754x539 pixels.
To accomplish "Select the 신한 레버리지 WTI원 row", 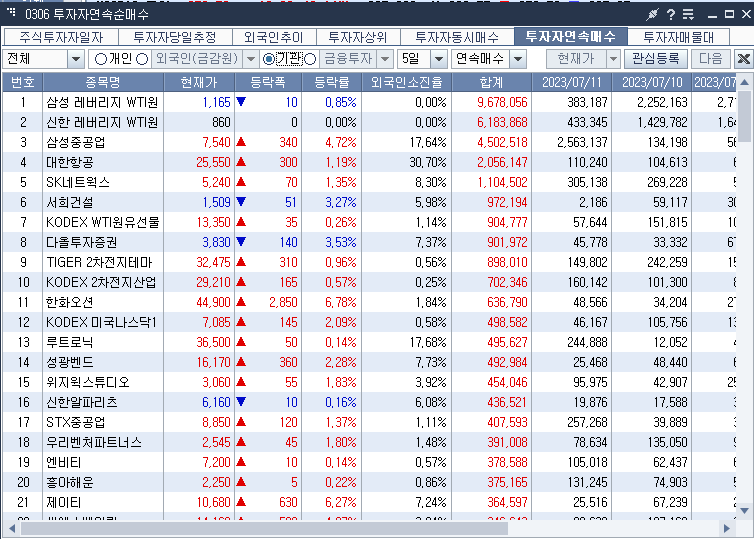I will [369, 122].
